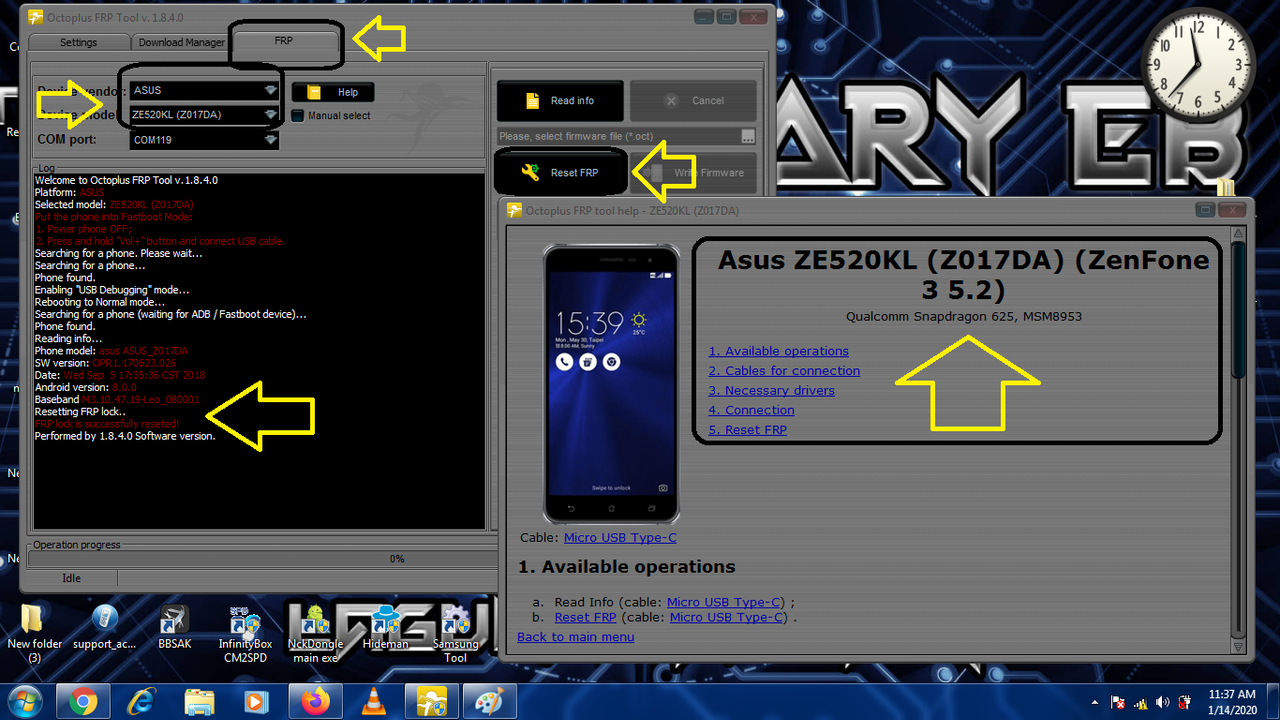Open Google Chrome from the taskbar
This screenshot has width=1280, height=720.
pos(84,702)
